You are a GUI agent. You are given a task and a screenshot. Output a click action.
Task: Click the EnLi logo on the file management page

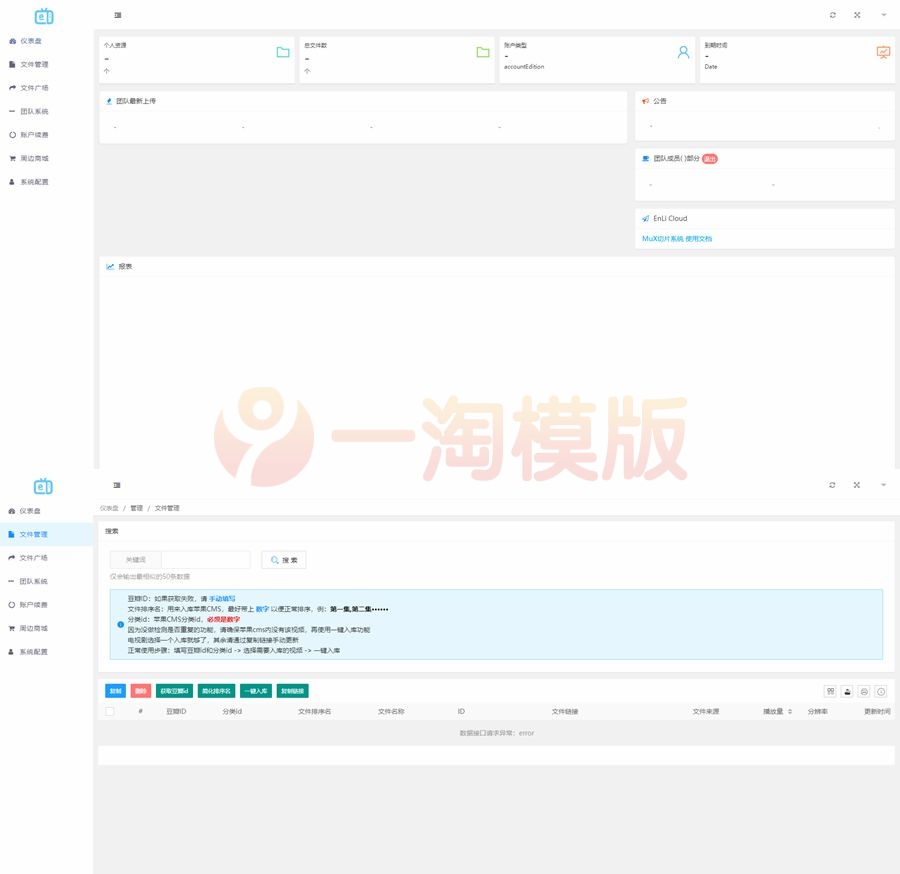[44, 487]
